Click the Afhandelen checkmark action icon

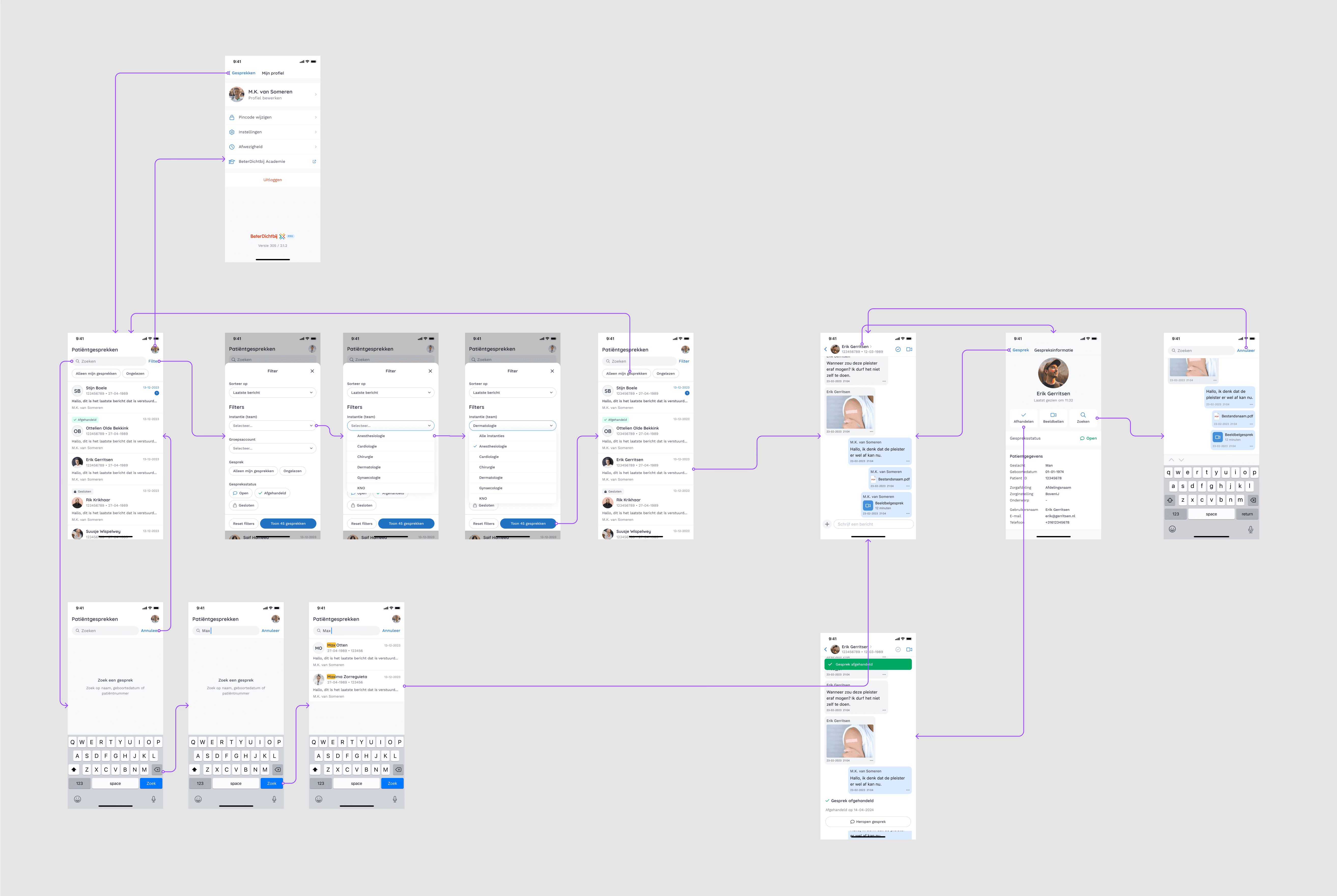pos(1023,415)
